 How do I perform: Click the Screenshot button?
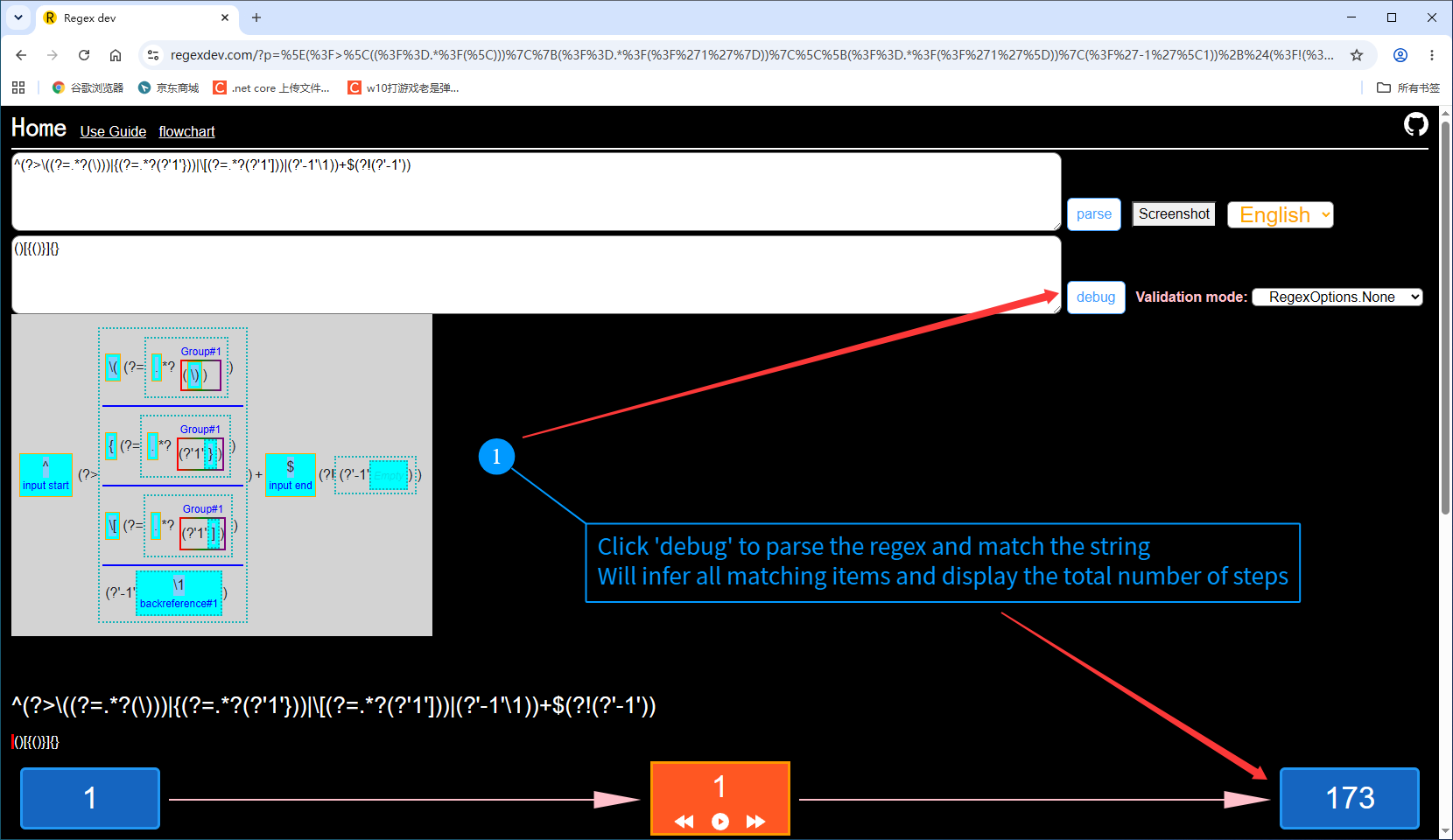[1174, 214]
